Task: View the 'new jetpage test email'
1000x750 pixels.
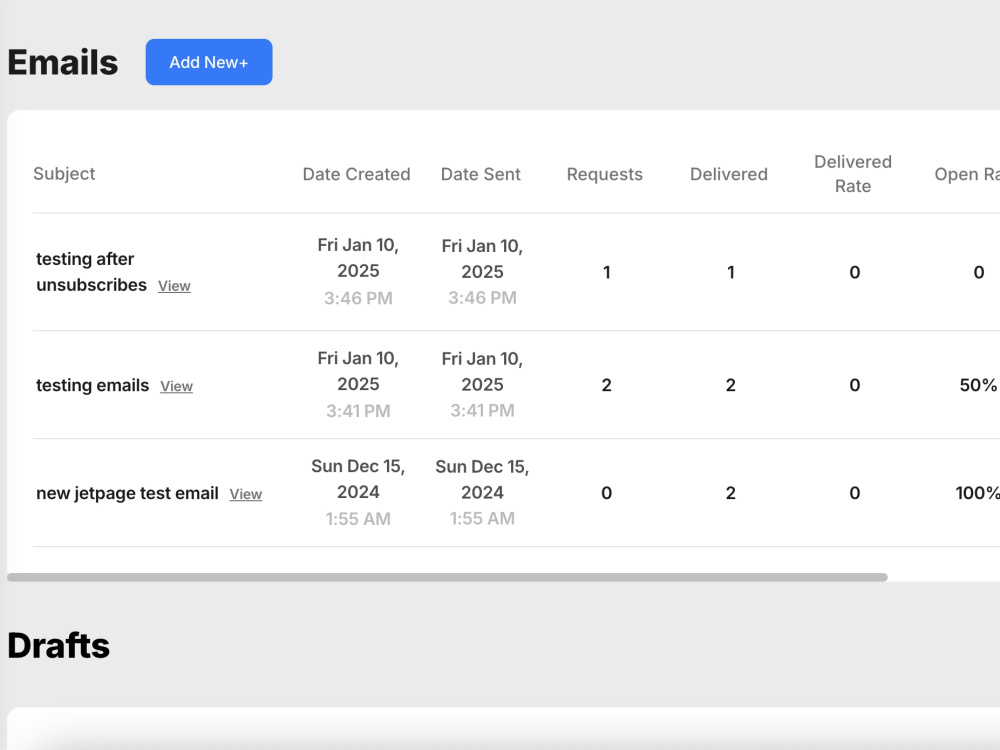Action: click(246, 494)
